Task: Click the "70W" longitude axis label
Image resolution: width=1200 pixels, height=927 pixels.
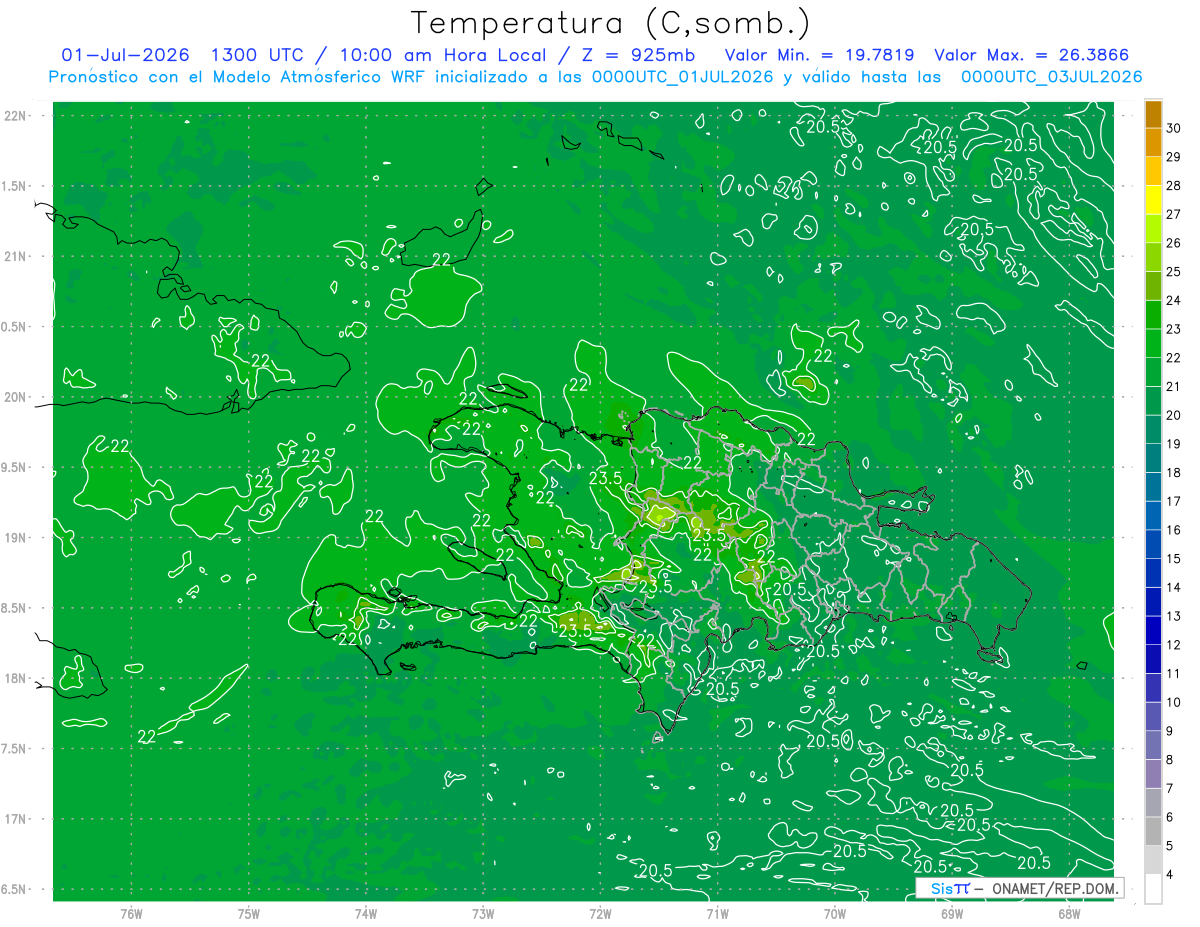Action: [835, 913]
